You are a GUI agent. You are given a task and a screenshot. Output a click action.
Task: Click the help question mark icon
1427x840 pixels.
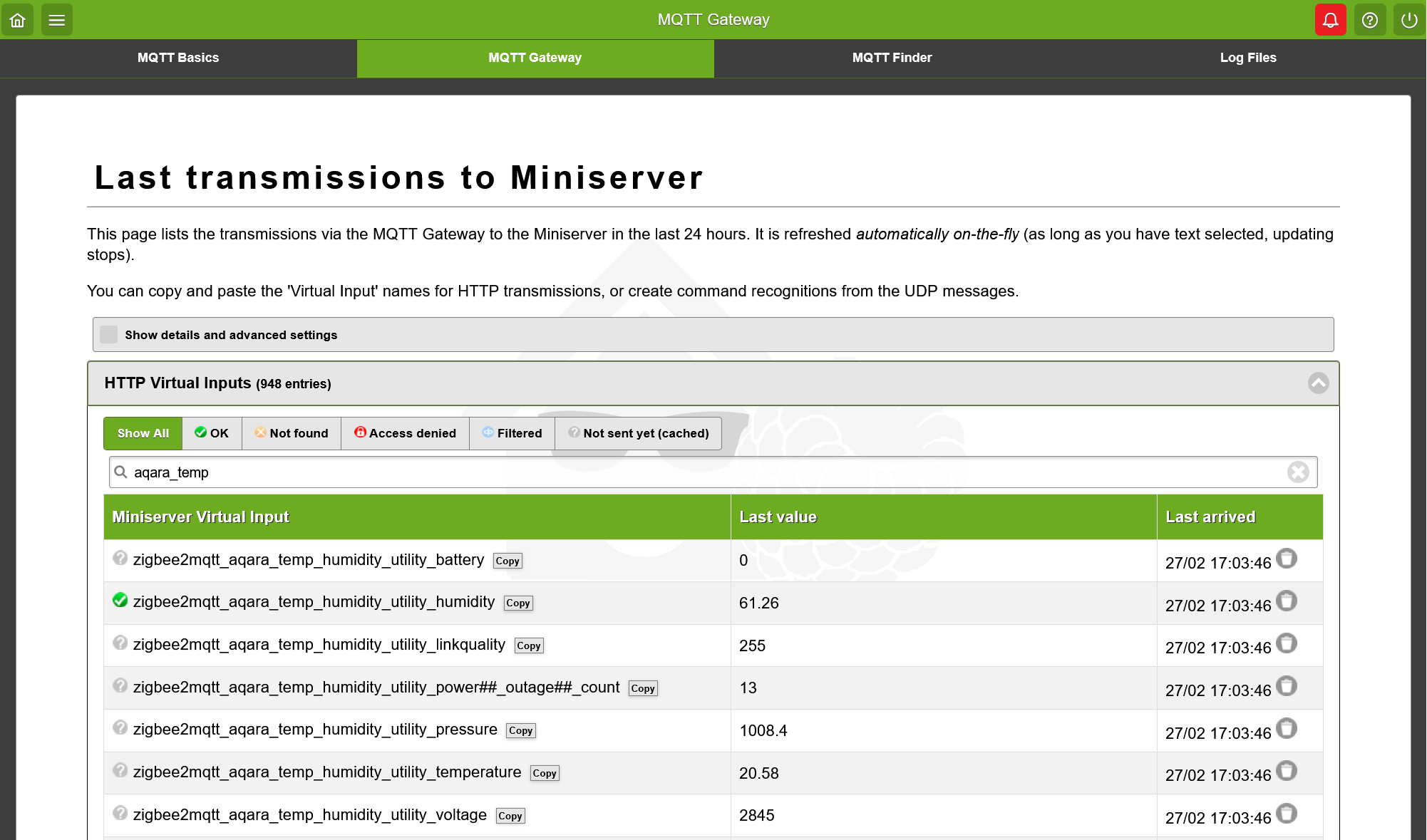[x=1369, y=19]
